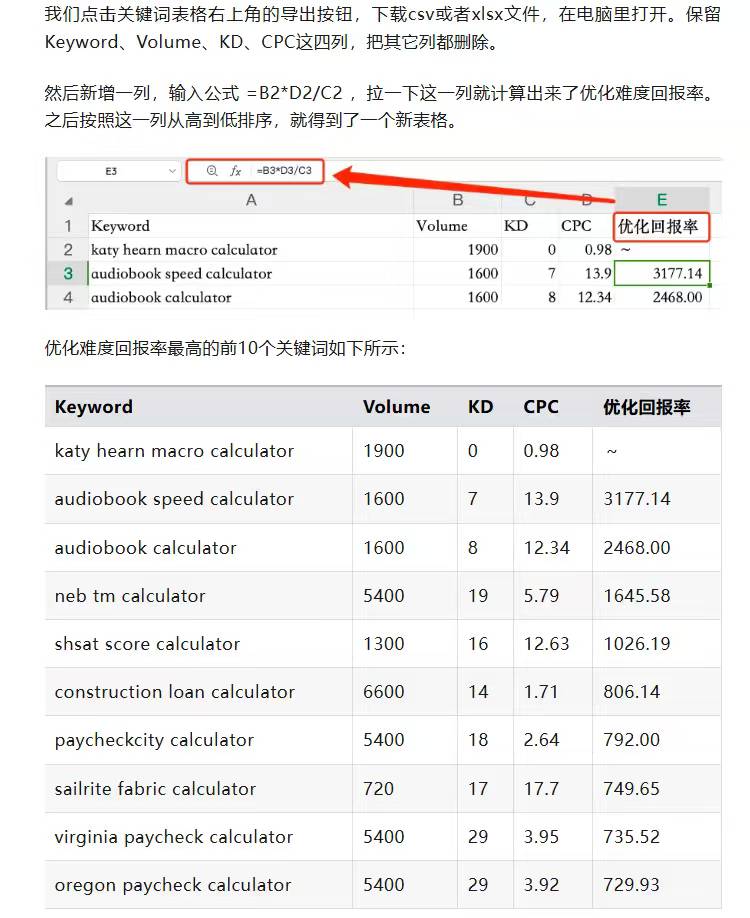Click cell E3 showing 3177.14 in spreadsheet

(662, 273)
